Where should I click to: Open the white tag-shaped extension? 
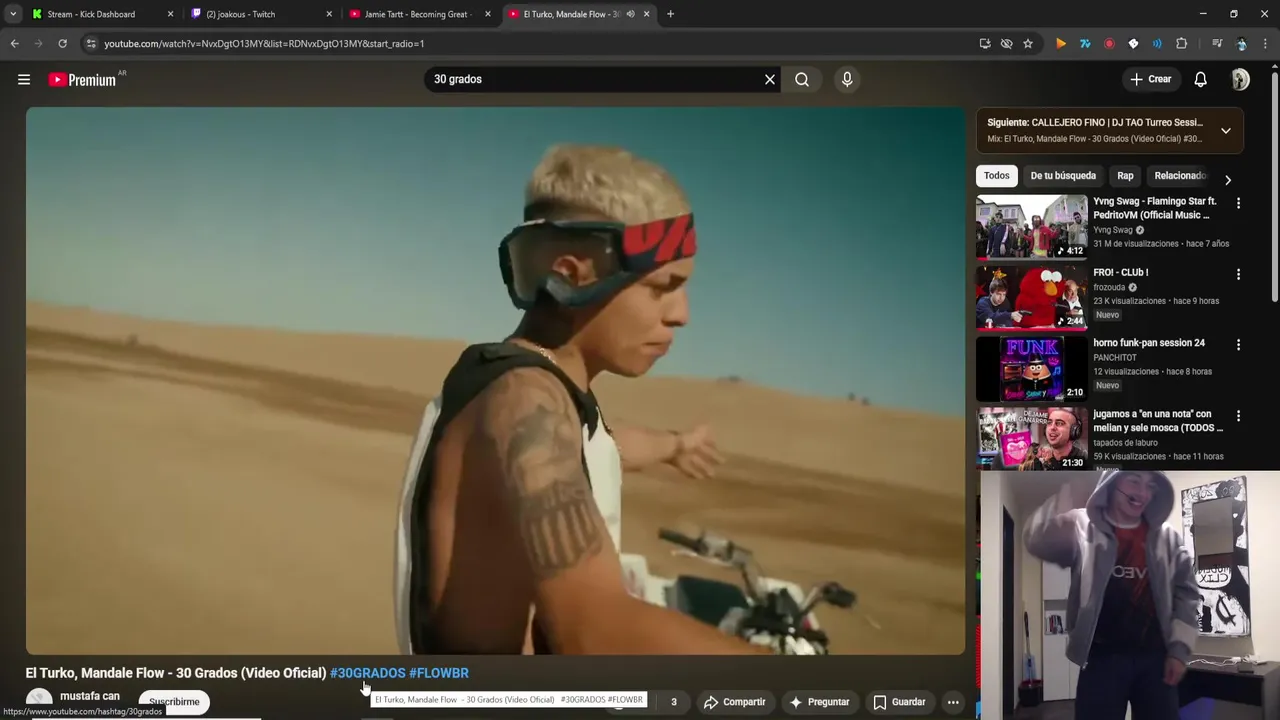click(x=1133, y=43)
